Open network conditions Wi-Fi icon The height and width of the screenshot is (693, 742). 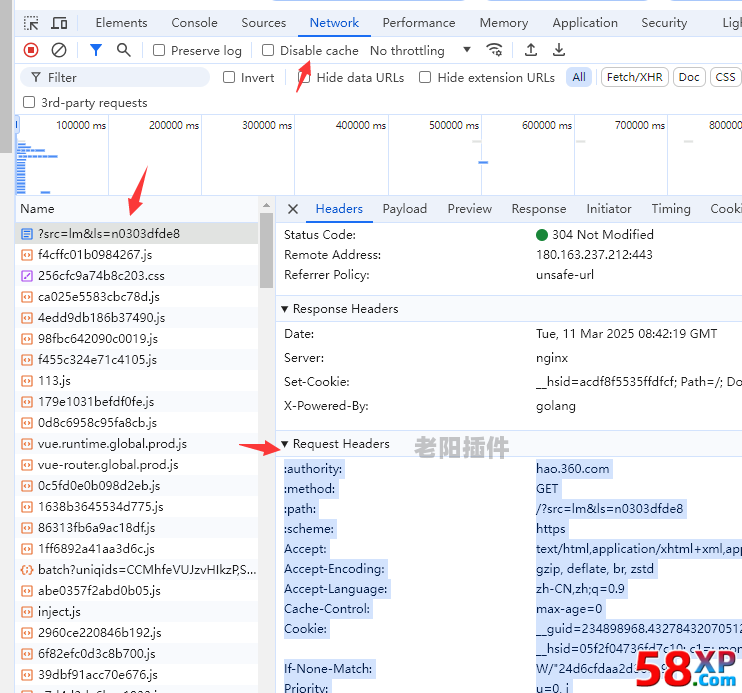494,50
